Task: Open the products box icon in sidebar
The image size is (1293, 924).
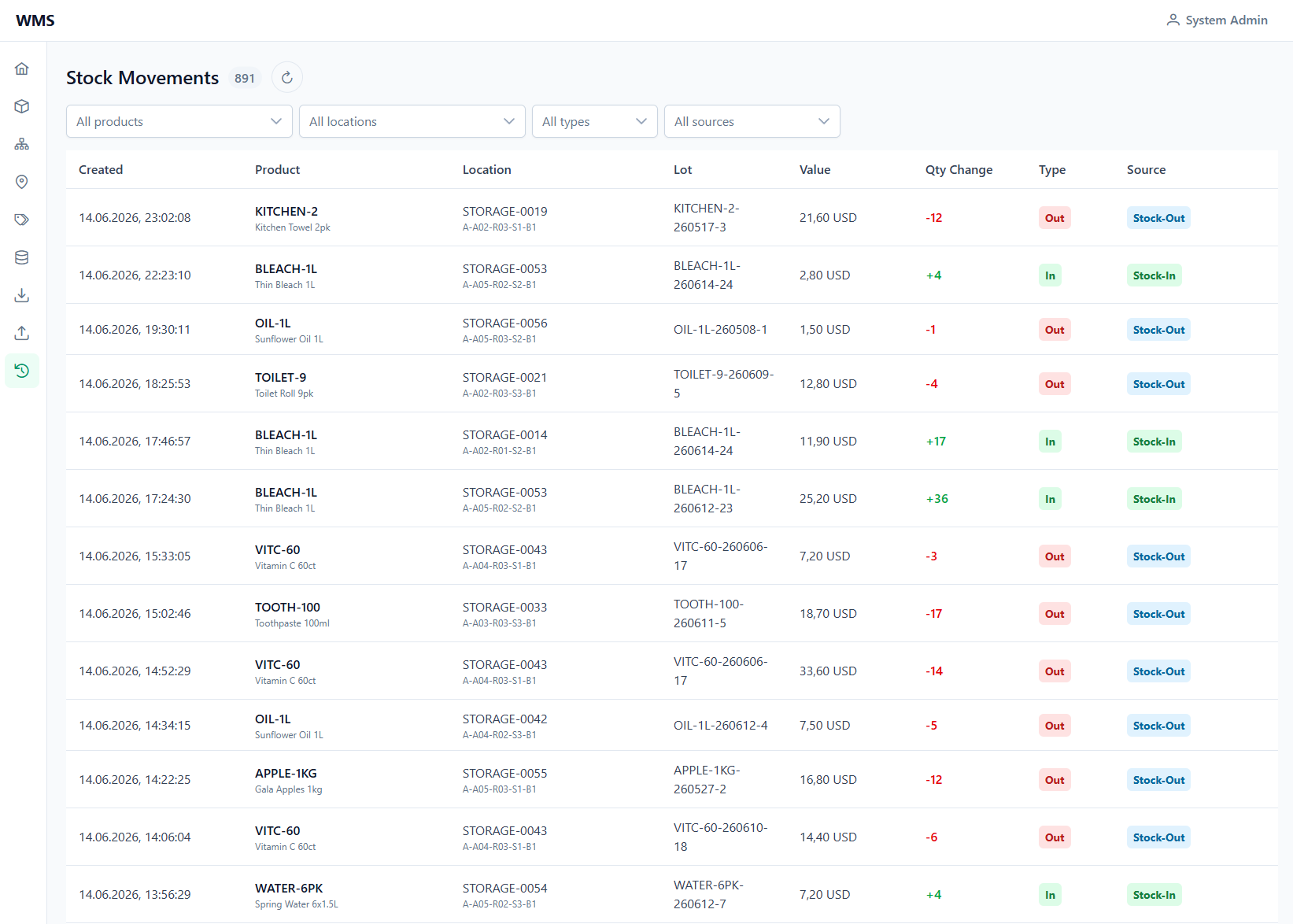Action: pyautogui.click(x=22, y=106)
